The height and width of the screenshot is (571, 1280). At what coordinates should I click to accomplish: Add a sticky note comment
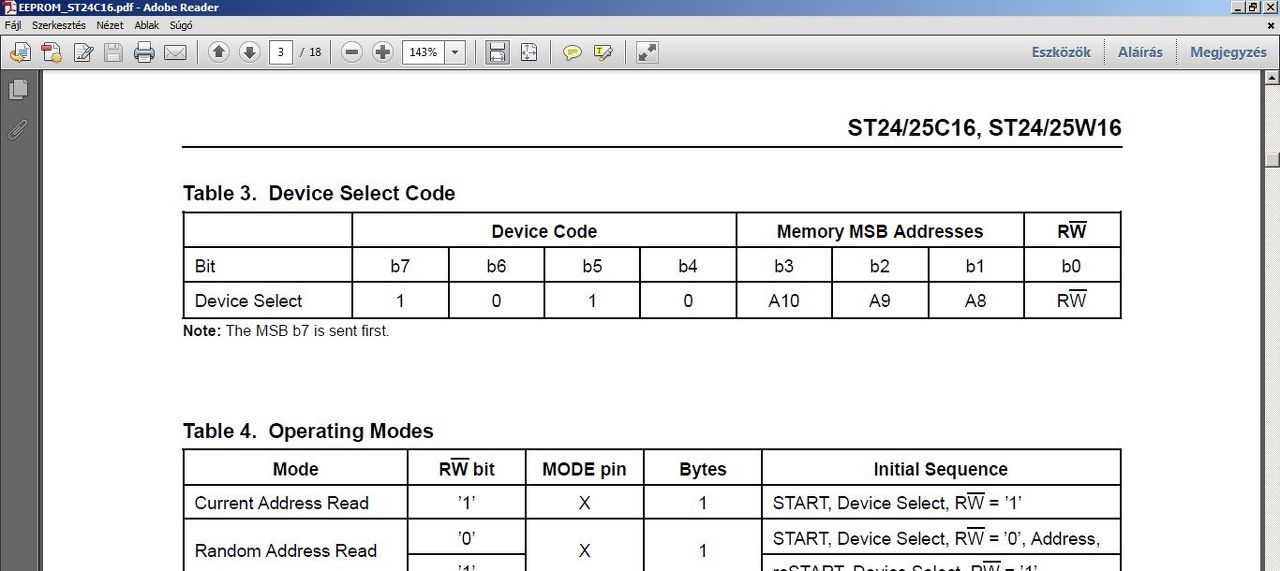pyautogui.click(x=572, y=52)
